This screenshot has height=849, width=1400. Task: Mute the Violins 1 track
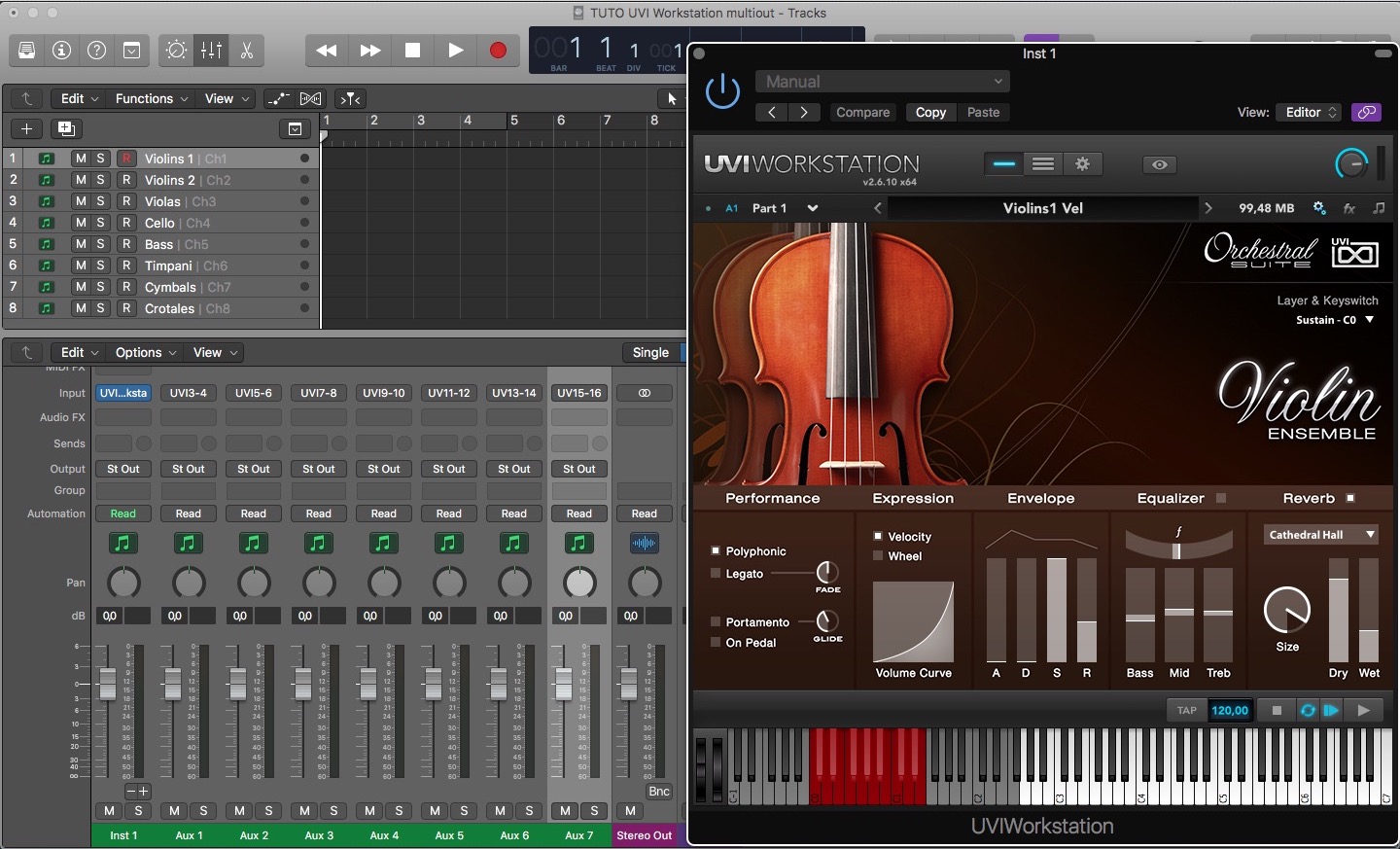(81, 159)
